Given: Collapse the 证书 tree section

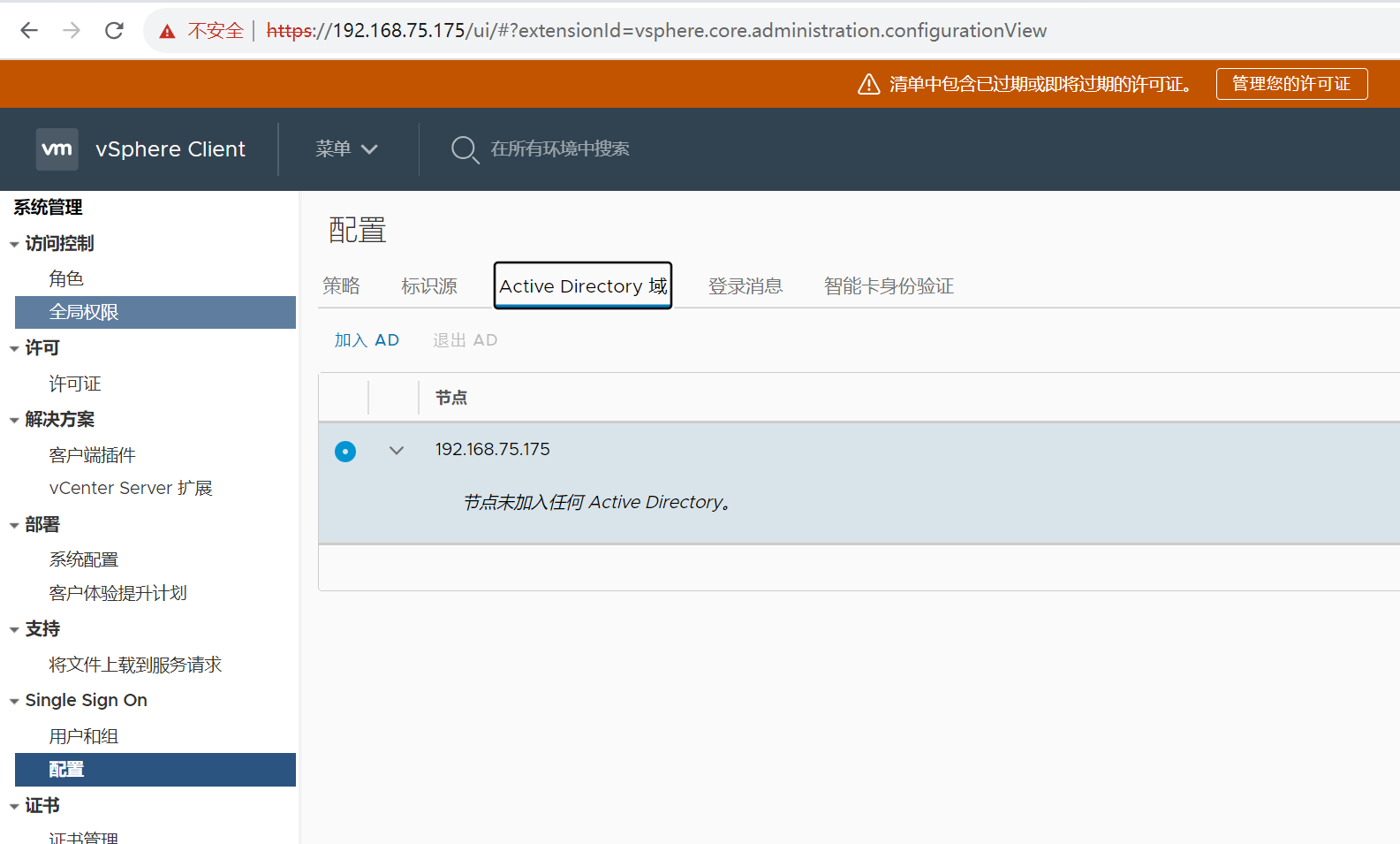Looking at the screenshot, I should (14, 807).
